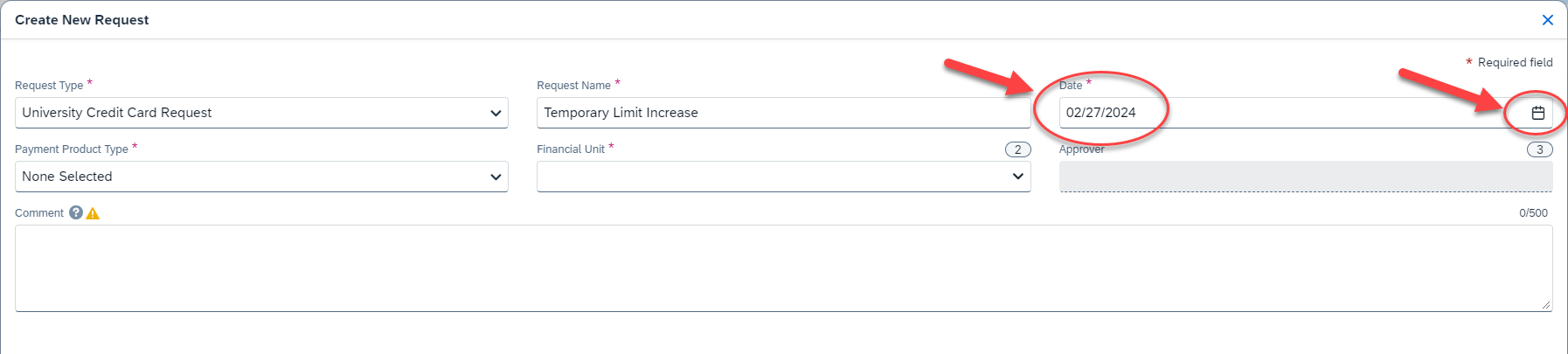Click the Create New Request title
This screenshot has height=354, width=1568.
point(82,20)
